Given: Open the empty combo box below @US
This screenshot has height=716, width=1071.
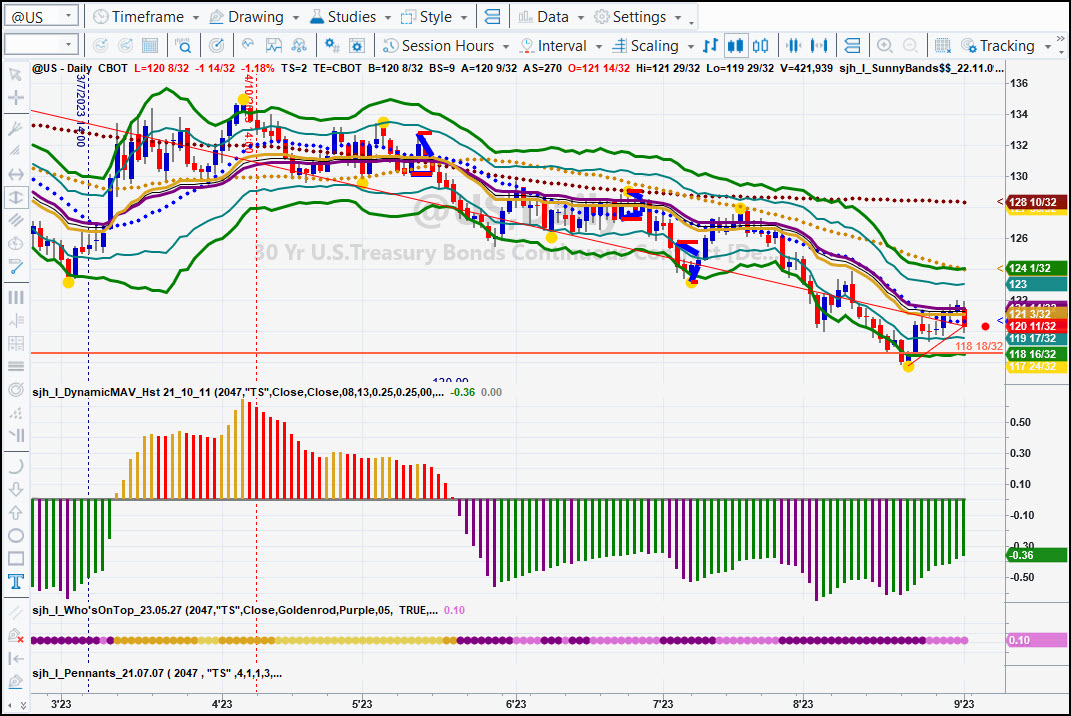Looking at the screenshot, I should click(41, 45).
